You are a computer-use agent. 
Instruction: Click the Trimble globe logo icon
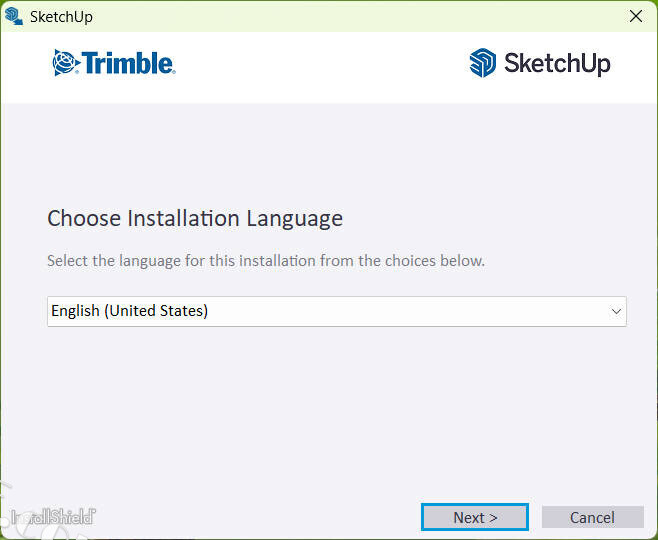pyautogui.click(x=65, y=63)
